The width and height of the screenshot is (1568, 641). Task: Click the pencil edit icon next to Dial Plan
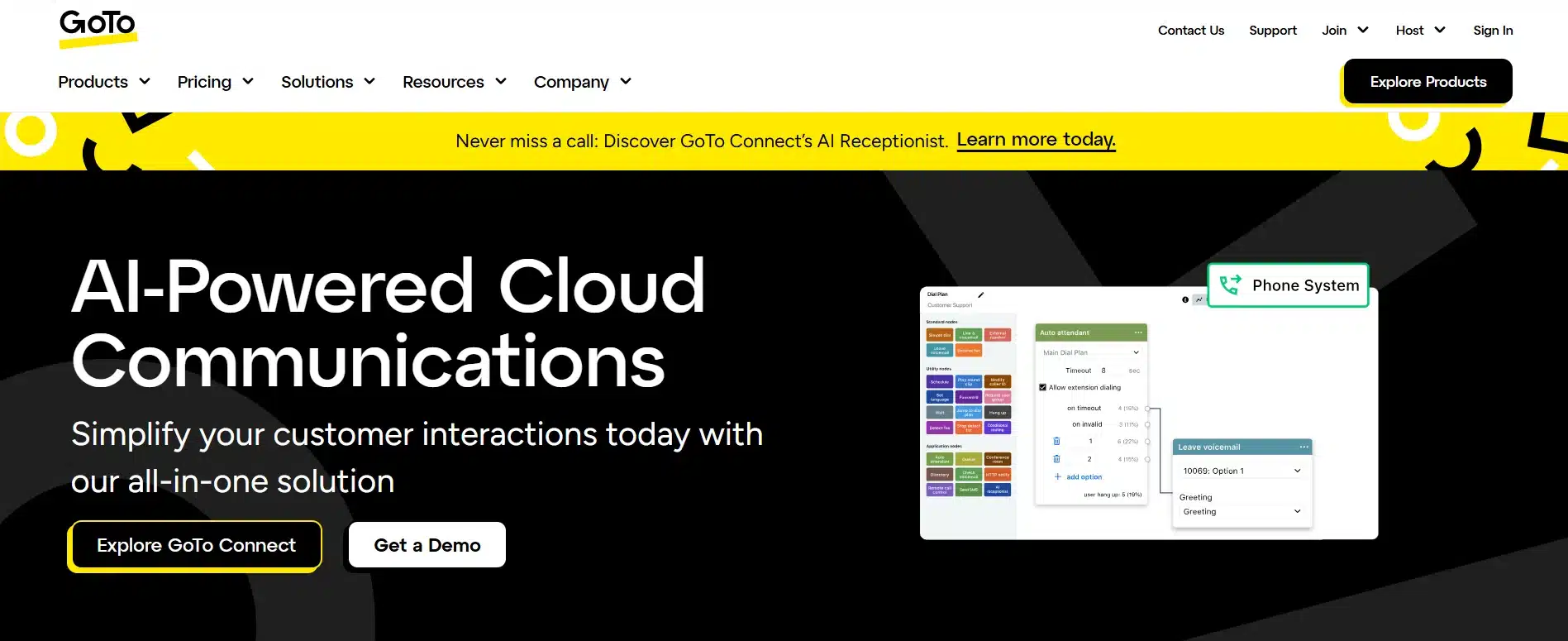[981, 294]
